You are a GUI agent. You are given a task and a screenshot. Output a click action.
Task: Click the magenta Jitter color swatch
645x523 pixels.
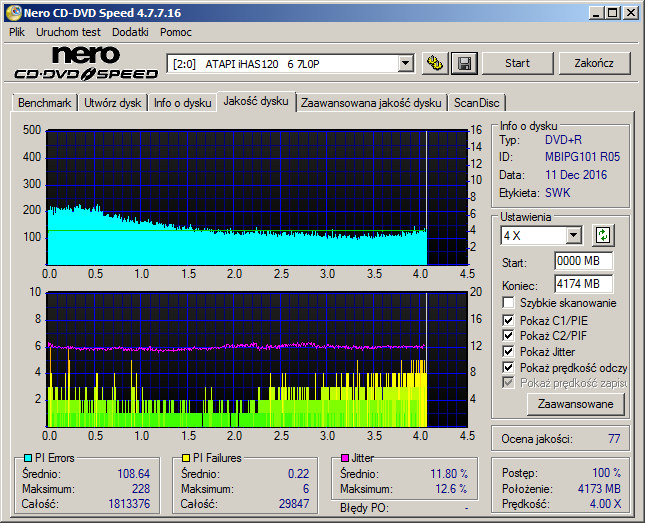pyautogui.click(x=345, y=458)
